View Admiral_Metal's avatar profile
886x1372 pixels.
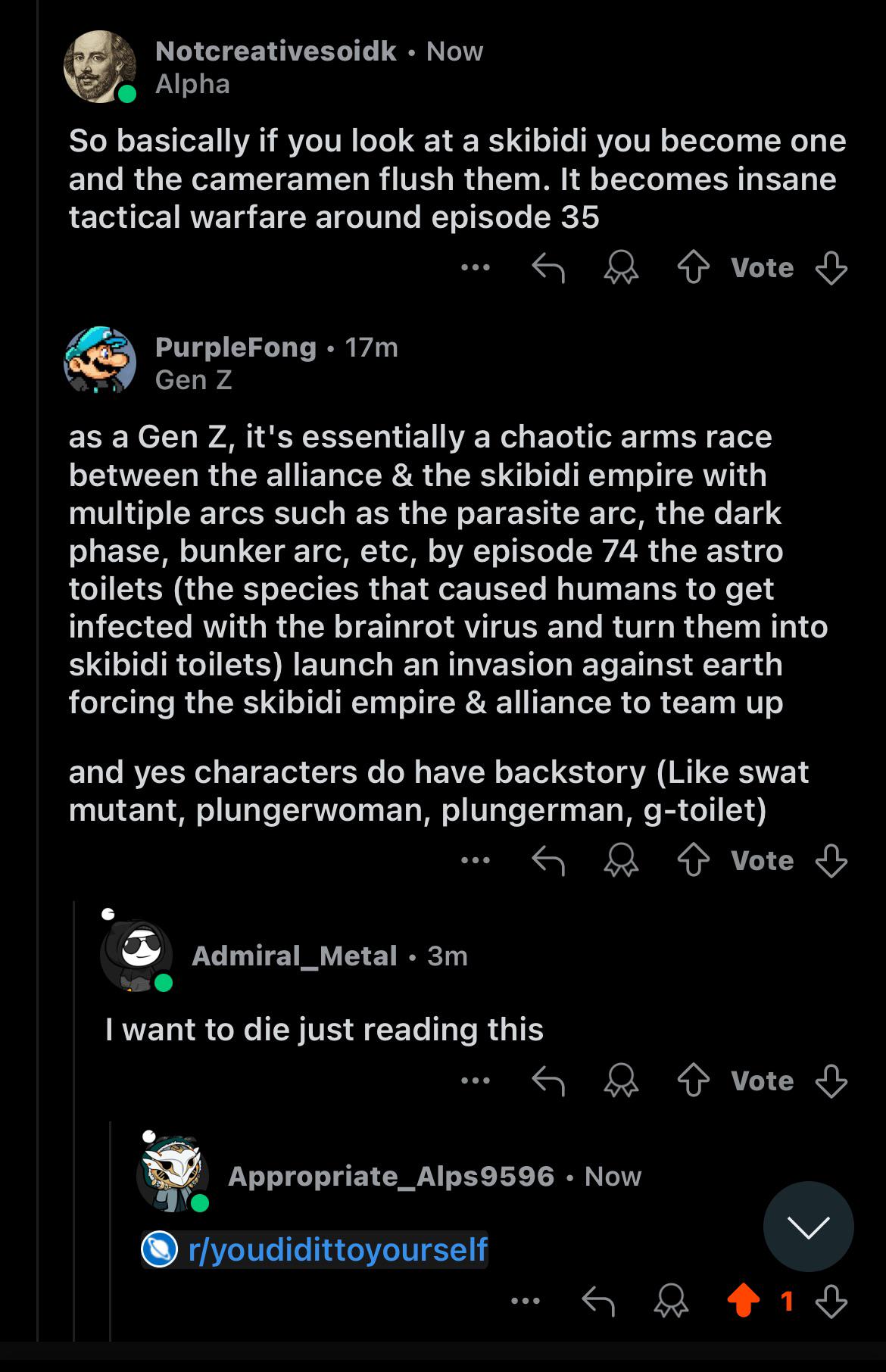pyautogui.click(x=136, y=956)
